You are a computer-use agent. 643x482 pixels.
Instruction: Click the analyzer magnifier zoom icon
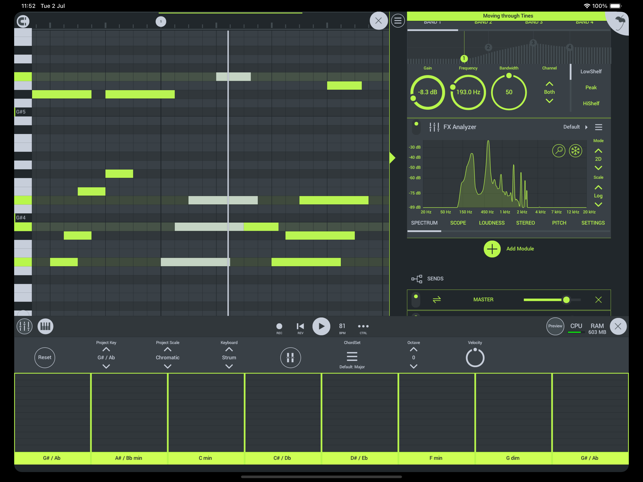(x=559, y=151)
